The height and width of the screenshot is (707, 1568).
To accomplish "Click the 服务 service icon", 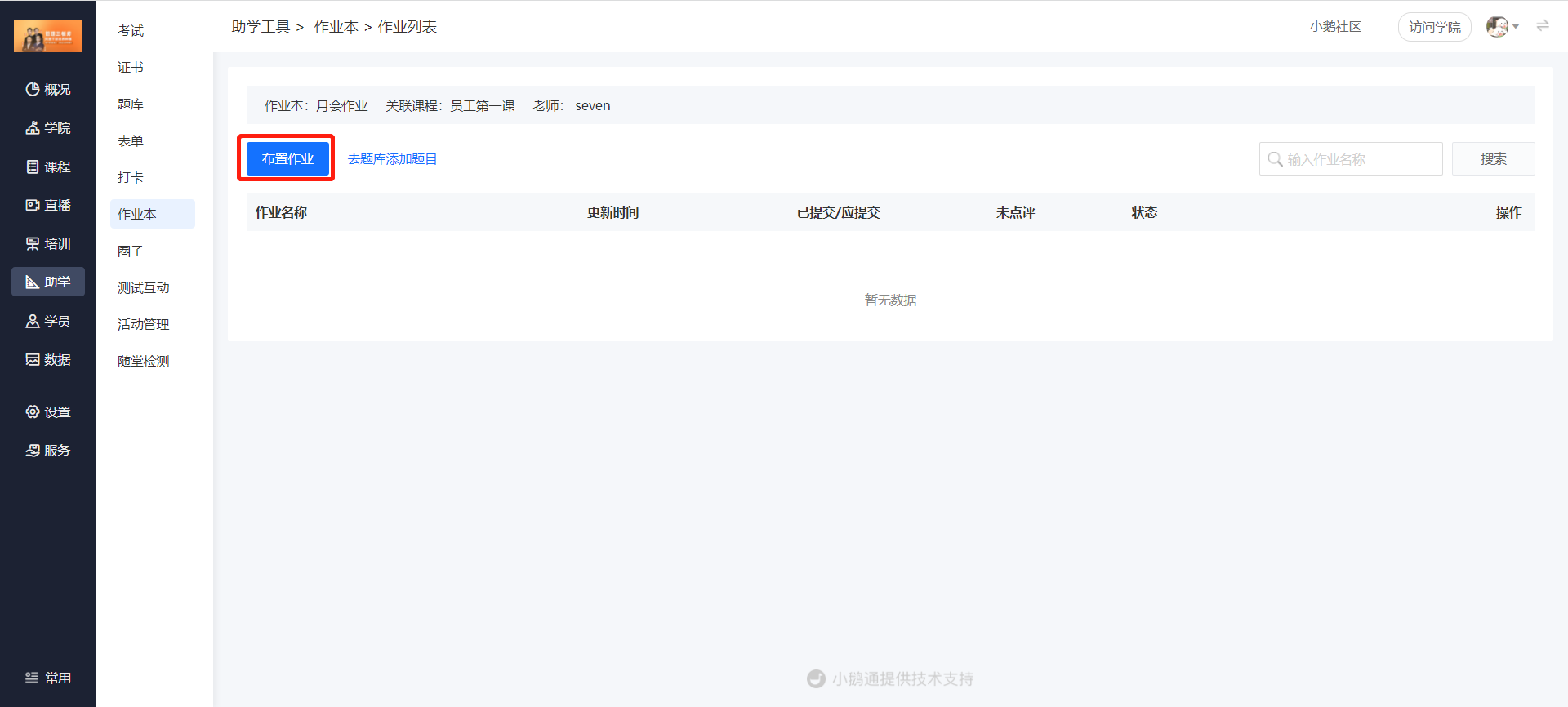I will (x=32, y=450).
